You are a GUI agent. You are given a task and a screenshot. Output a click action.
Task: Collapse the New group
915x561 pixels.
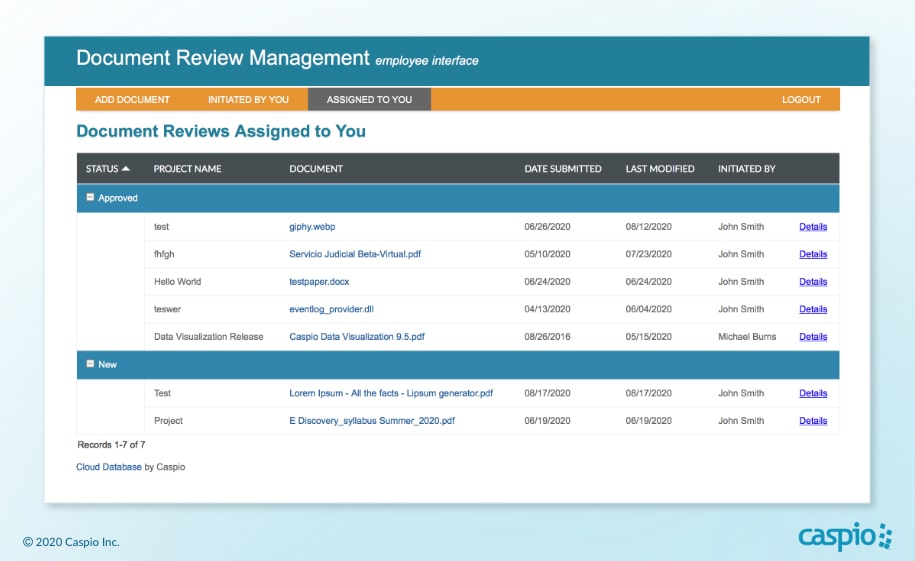[90, 364]
